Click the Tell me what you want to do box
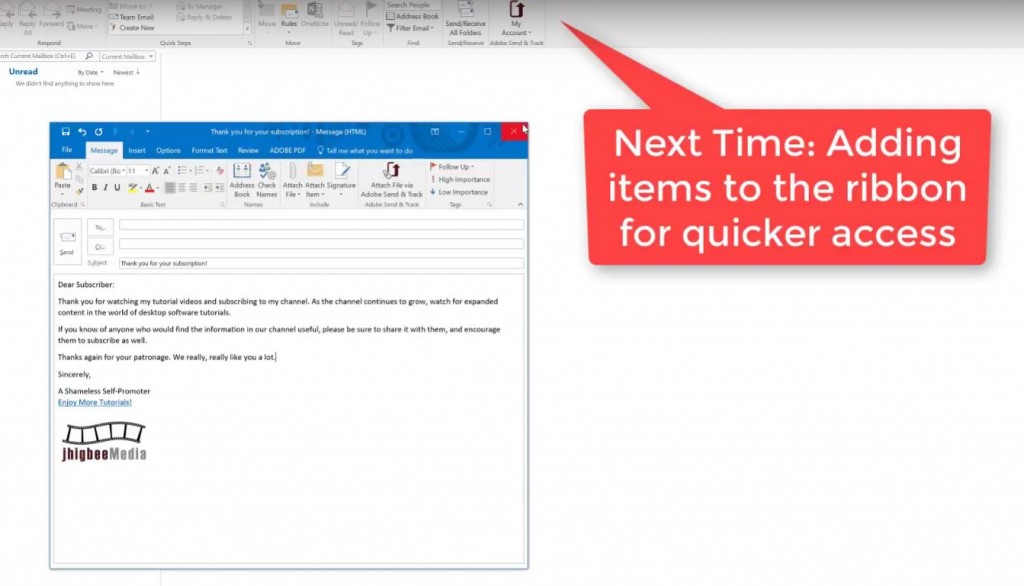The width and height of the screenshot is (1024, 586). coord(364,150)
